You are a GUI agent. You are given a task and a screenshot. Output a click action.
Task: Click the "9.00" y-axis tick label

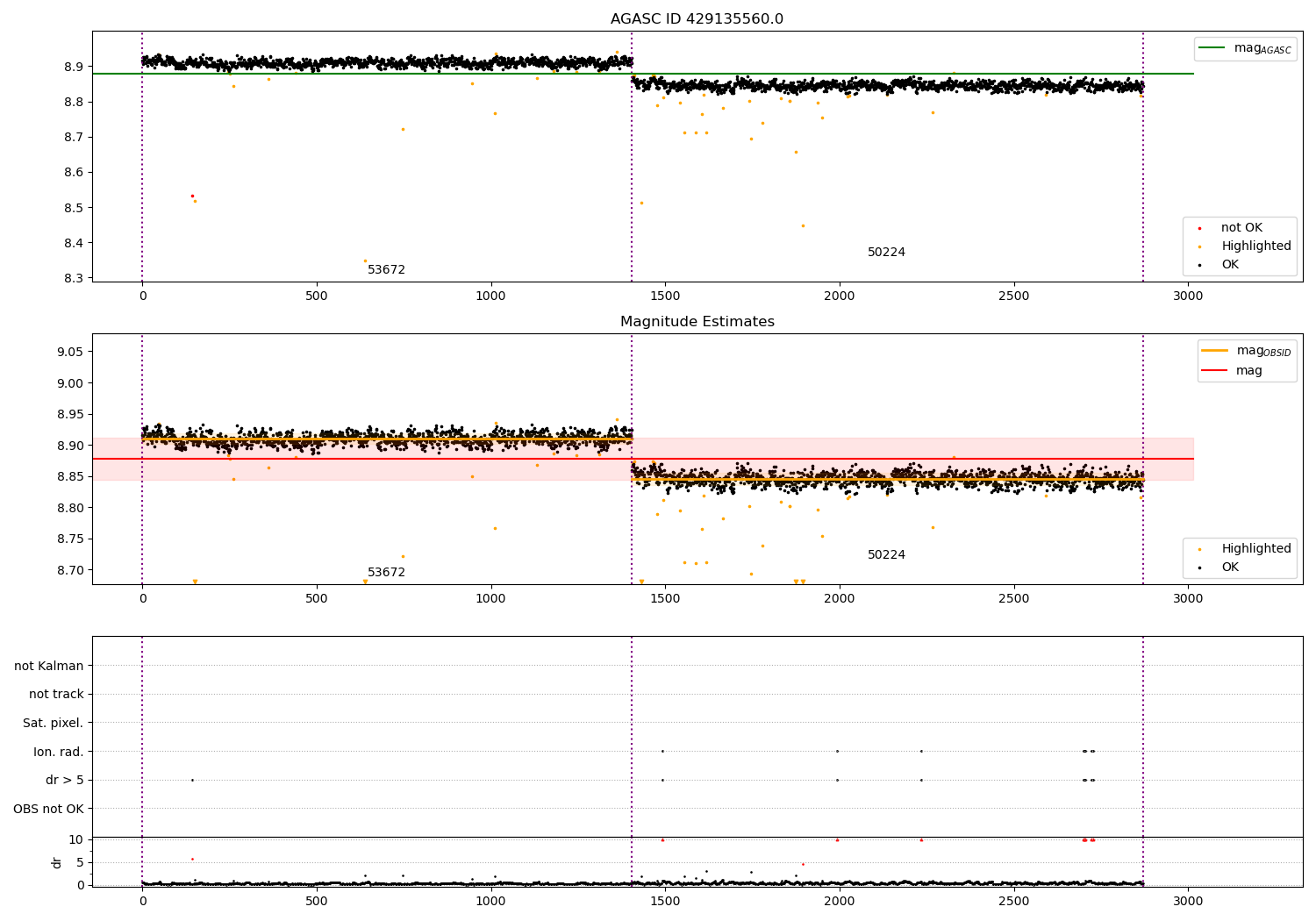[x=70, y=383]
